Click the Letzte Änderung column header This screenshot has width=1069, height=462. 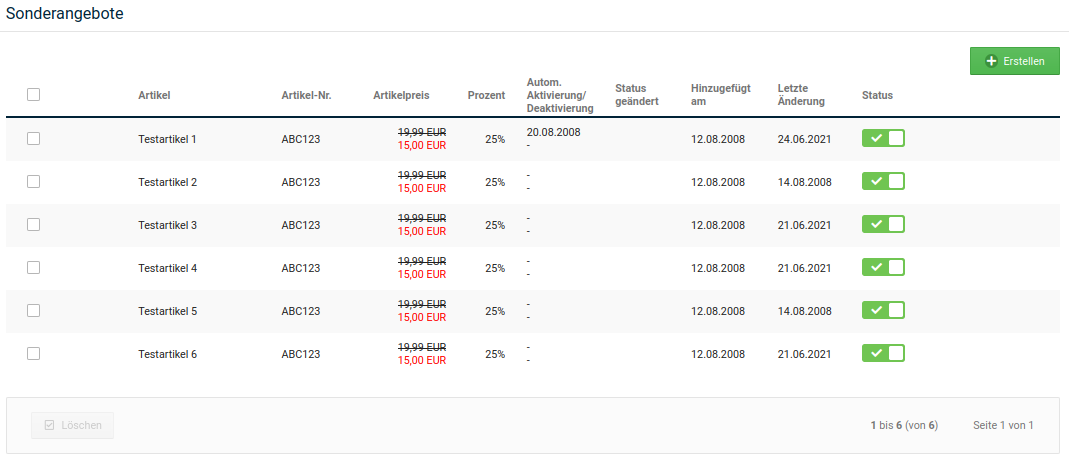pyautogui.click(x=801, y=95)
